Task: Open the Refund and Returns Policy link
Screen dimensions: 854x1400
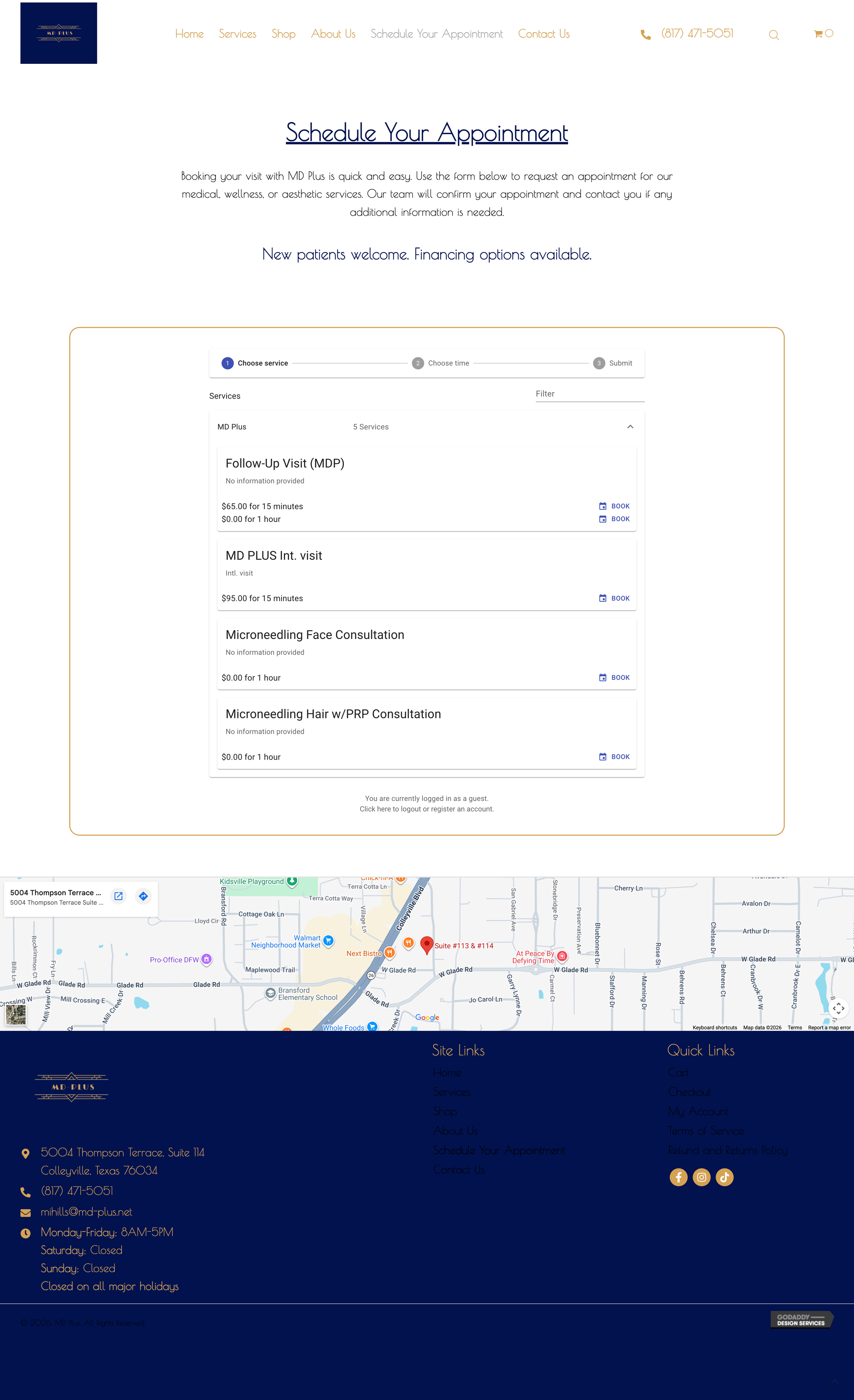Action: pyautogui.click(x=727, y=1150)
